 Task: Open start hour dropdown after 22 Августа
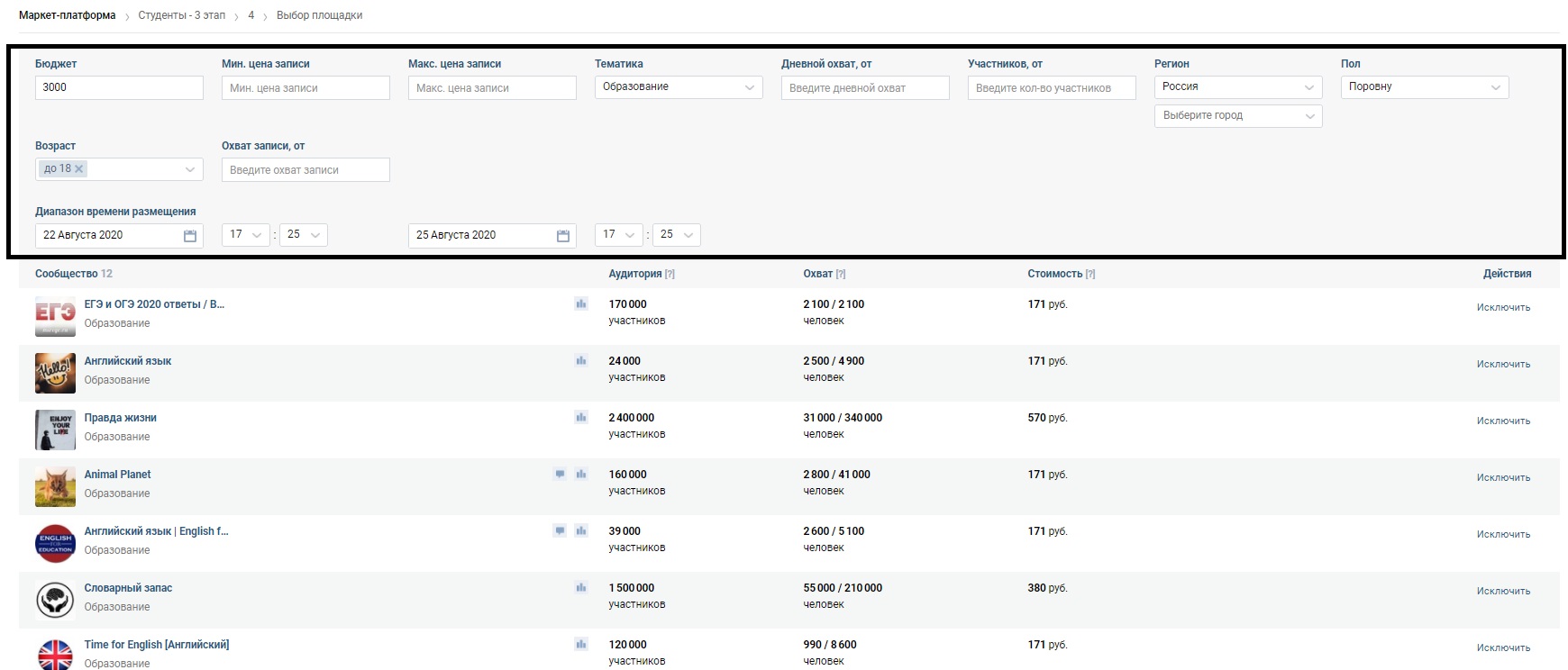[x=246, y=235]
